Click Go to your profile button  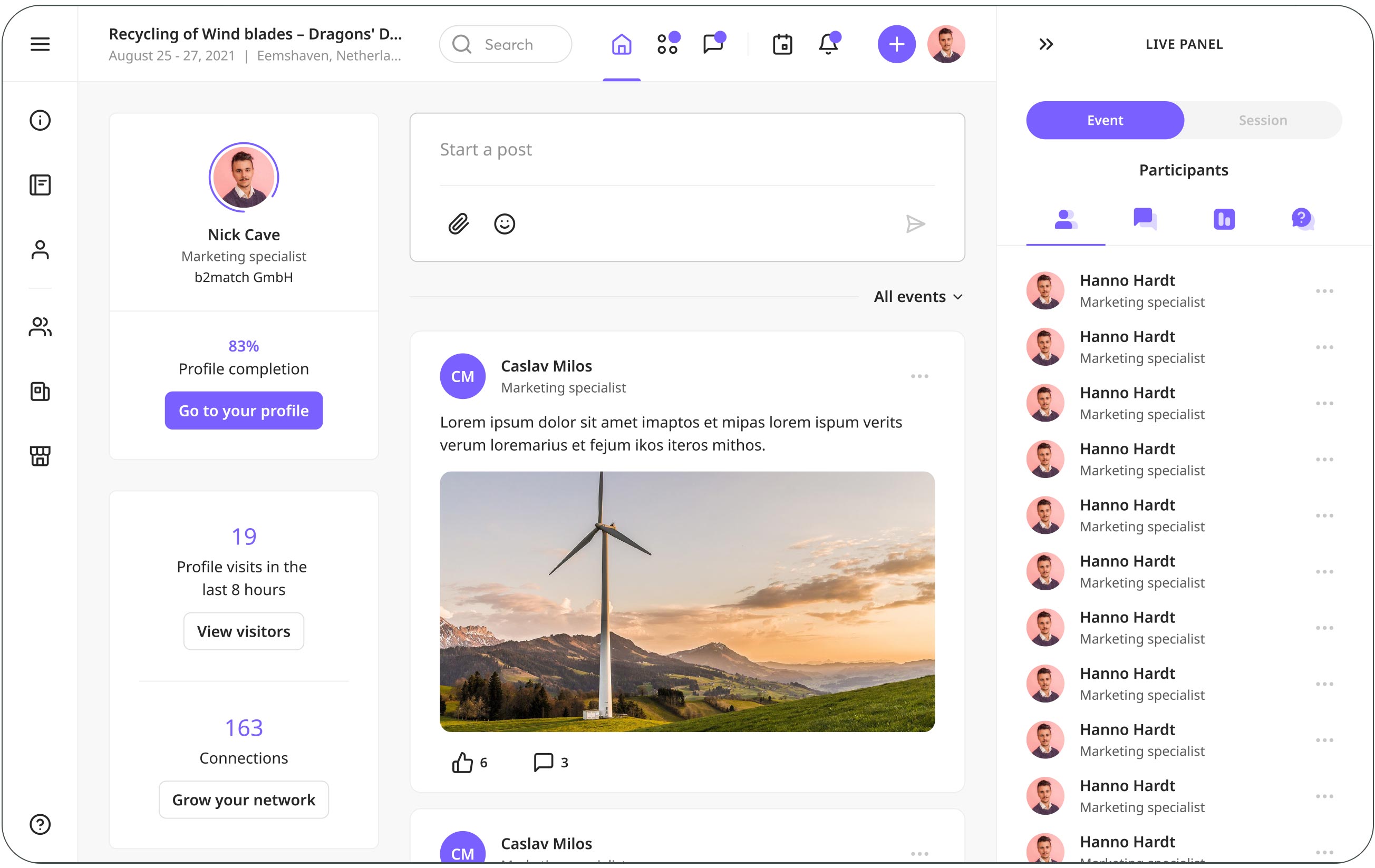pyautogui.click(x=244, y=411)
